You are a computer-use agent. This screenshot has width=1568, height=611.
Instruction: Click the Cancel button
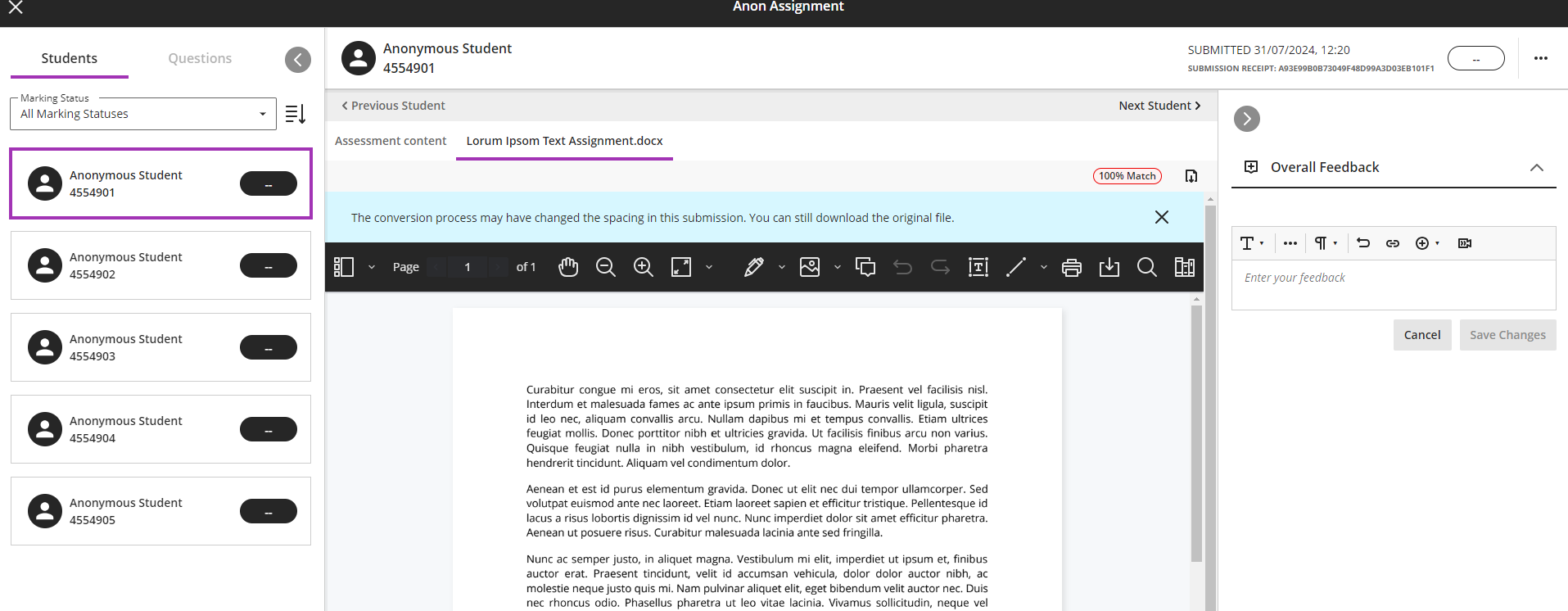coord(1422,335)
